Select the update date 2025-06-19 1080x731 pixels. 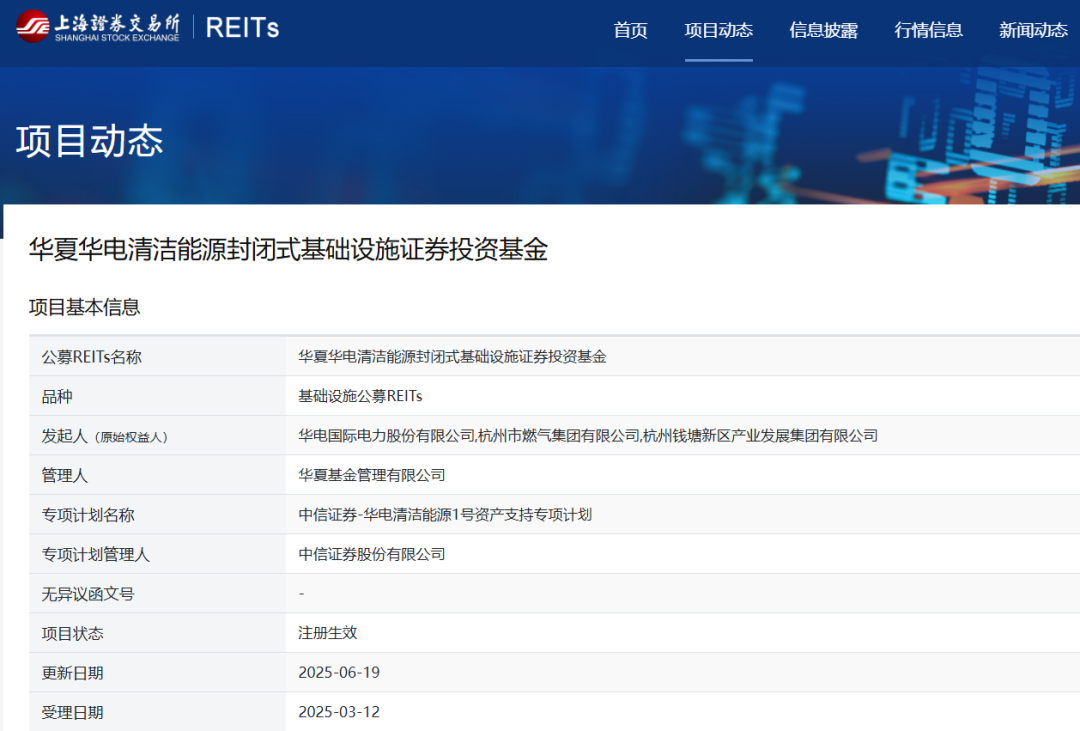click(340, 672)
